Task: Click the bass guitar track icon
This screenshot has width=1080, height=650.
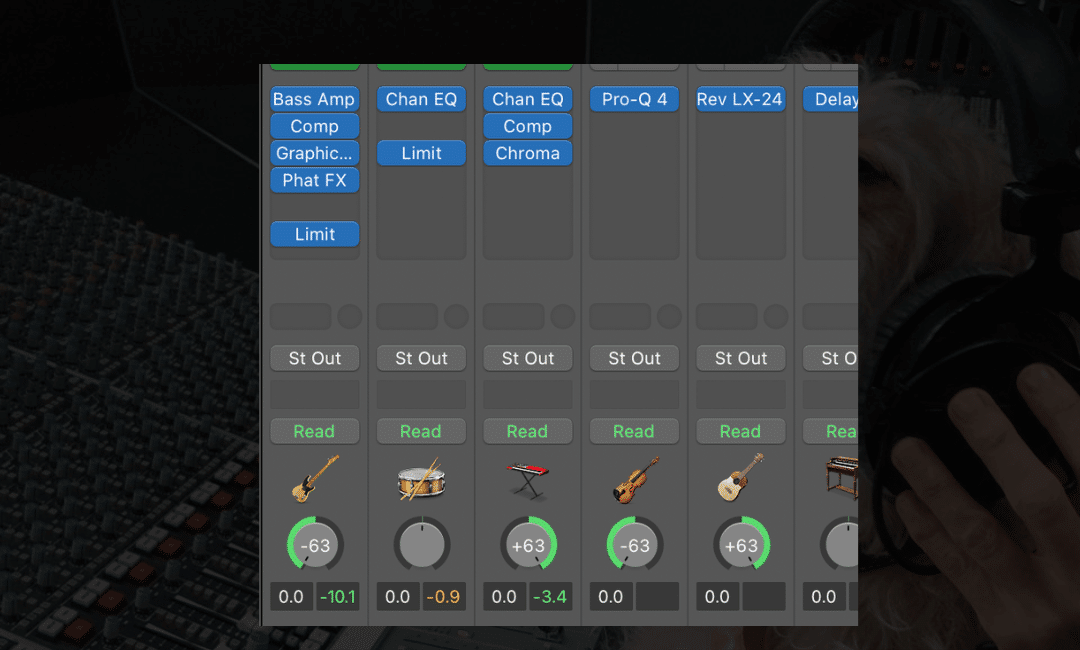Action: [314, 478]
